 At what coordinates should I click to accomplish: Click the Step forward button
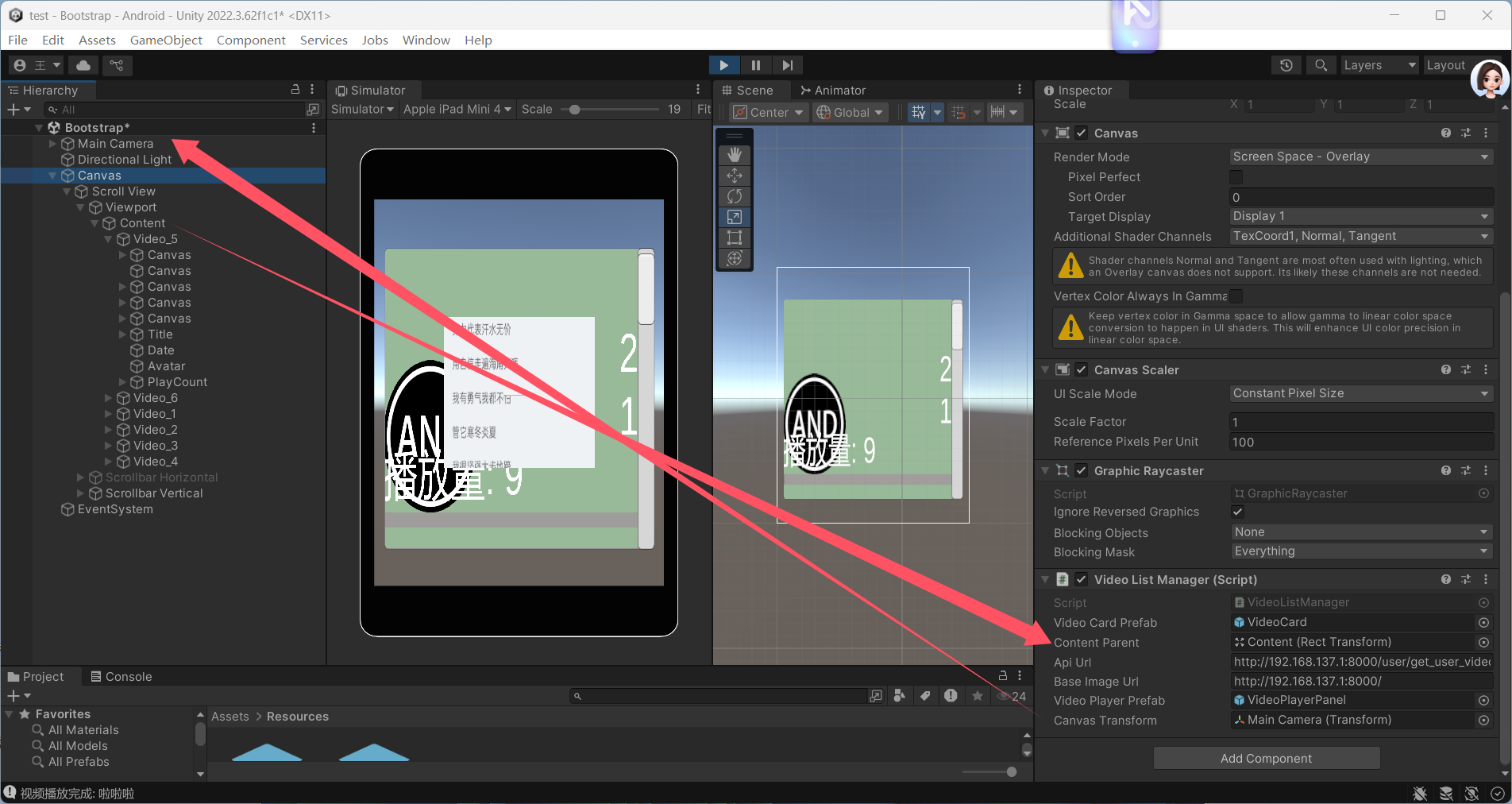(x=787, y=65)
